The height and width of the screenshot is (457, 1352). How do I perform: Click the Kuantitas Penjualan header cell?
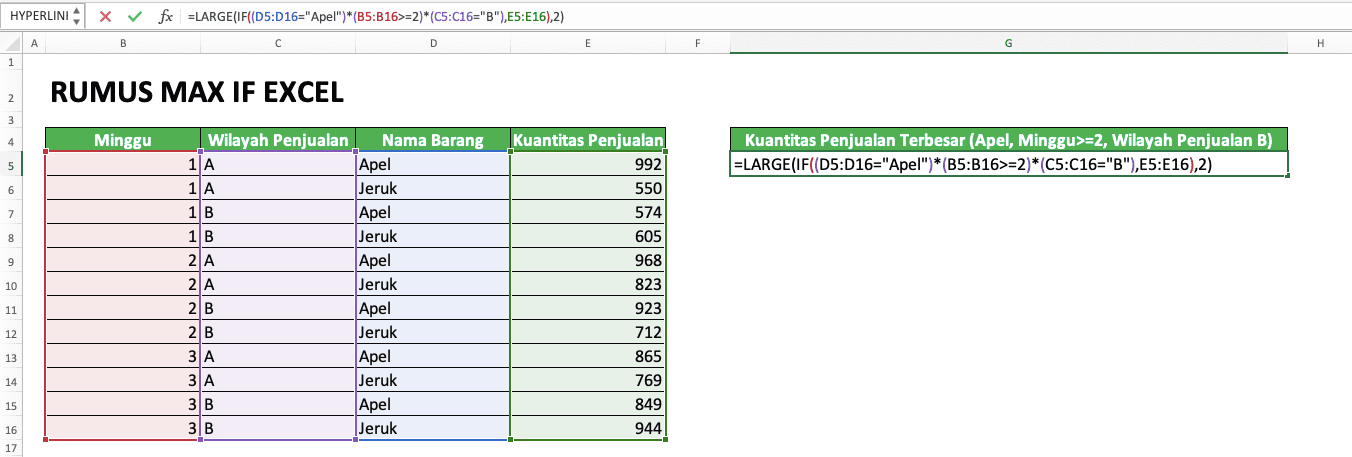click(588, 140)
